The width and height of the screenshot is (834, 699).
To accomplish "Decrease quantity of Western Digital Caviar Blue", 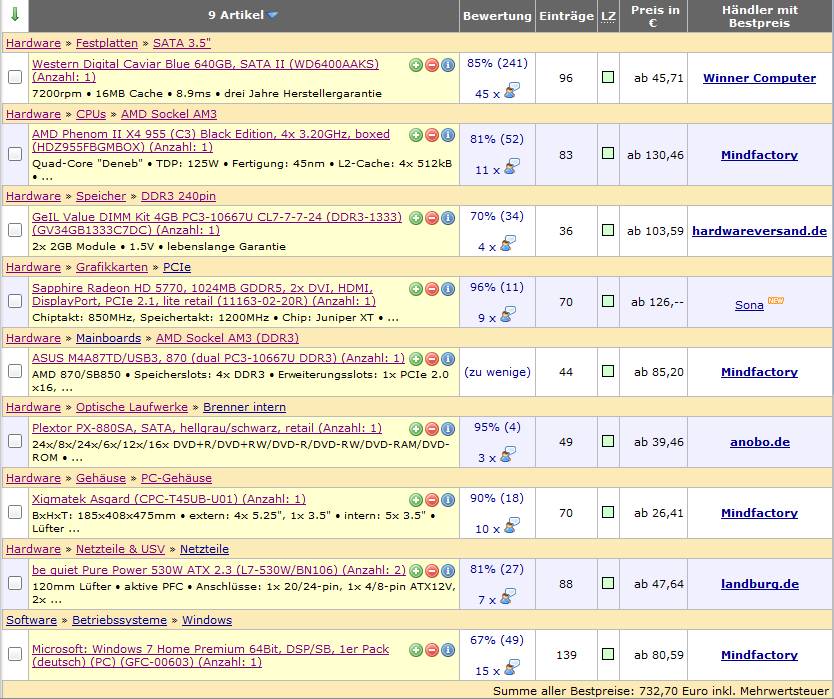I will point(432,65).
